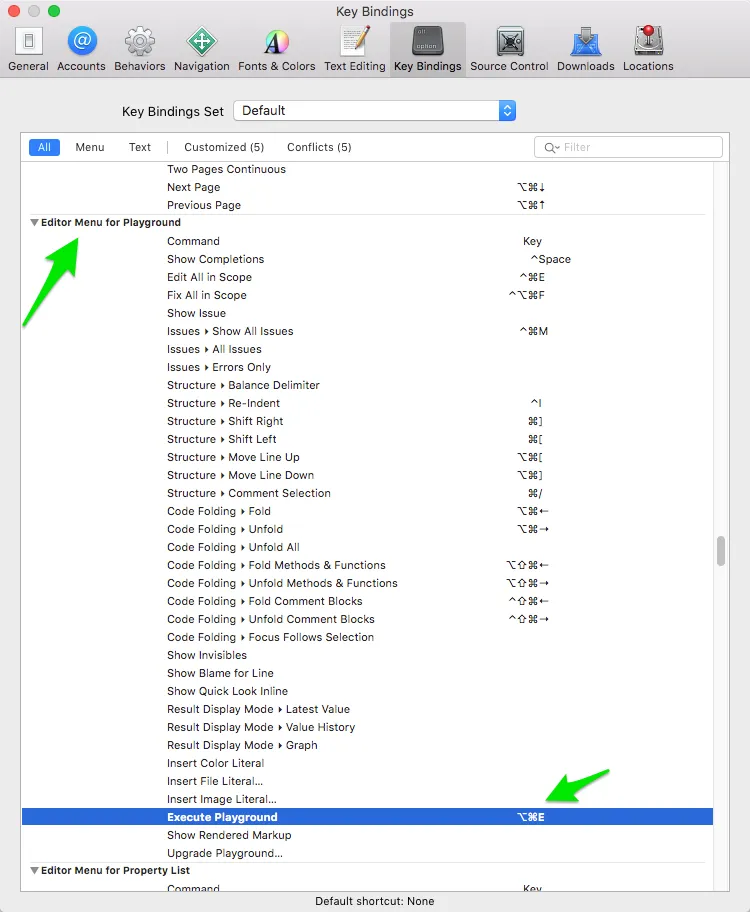Select Unfold Comment Blocks row
This screenshot has height=912, width=750.
pyautogui.click(x=367, y=620)
